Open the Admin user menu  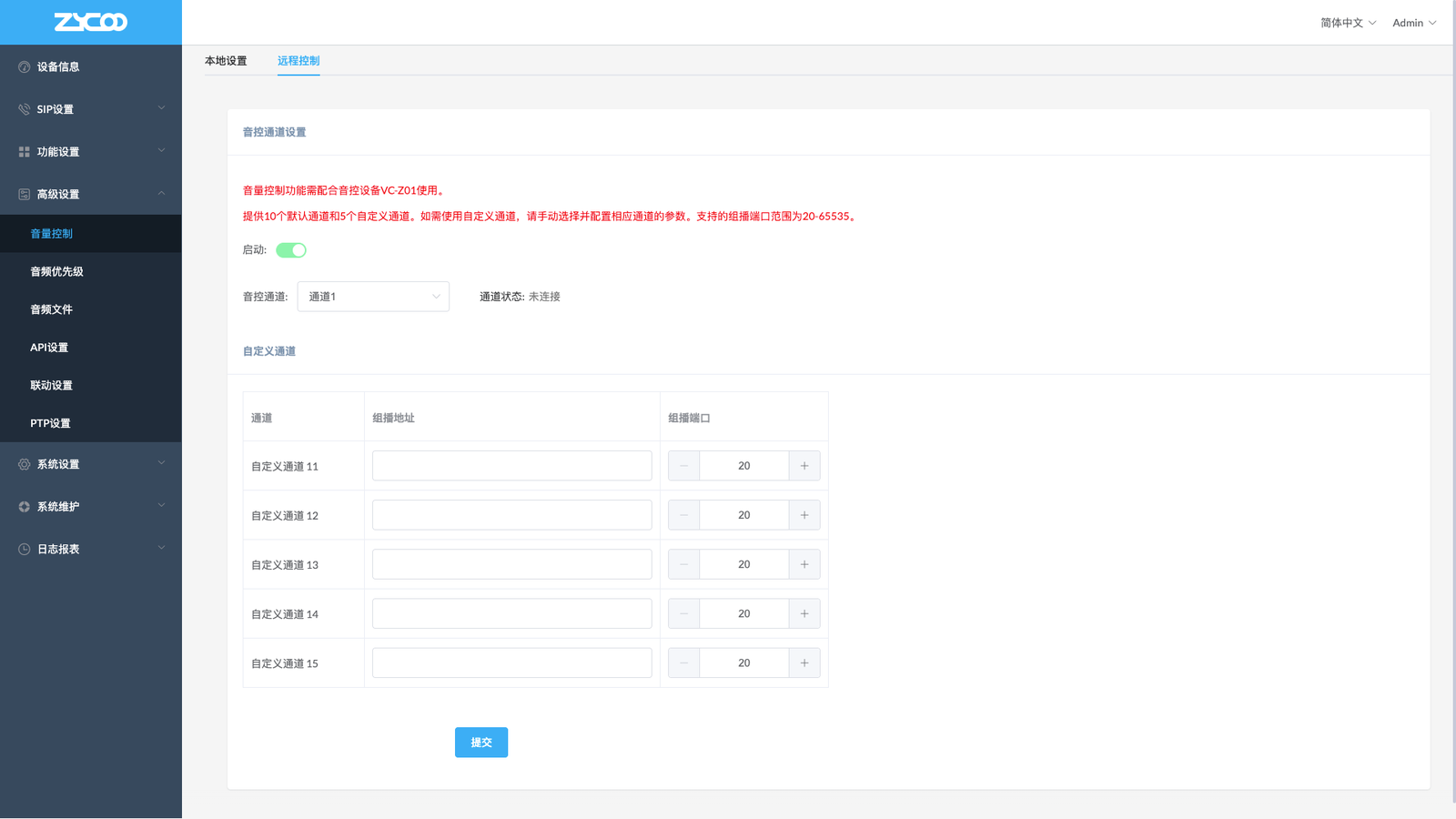click(x=1413, y=23)
